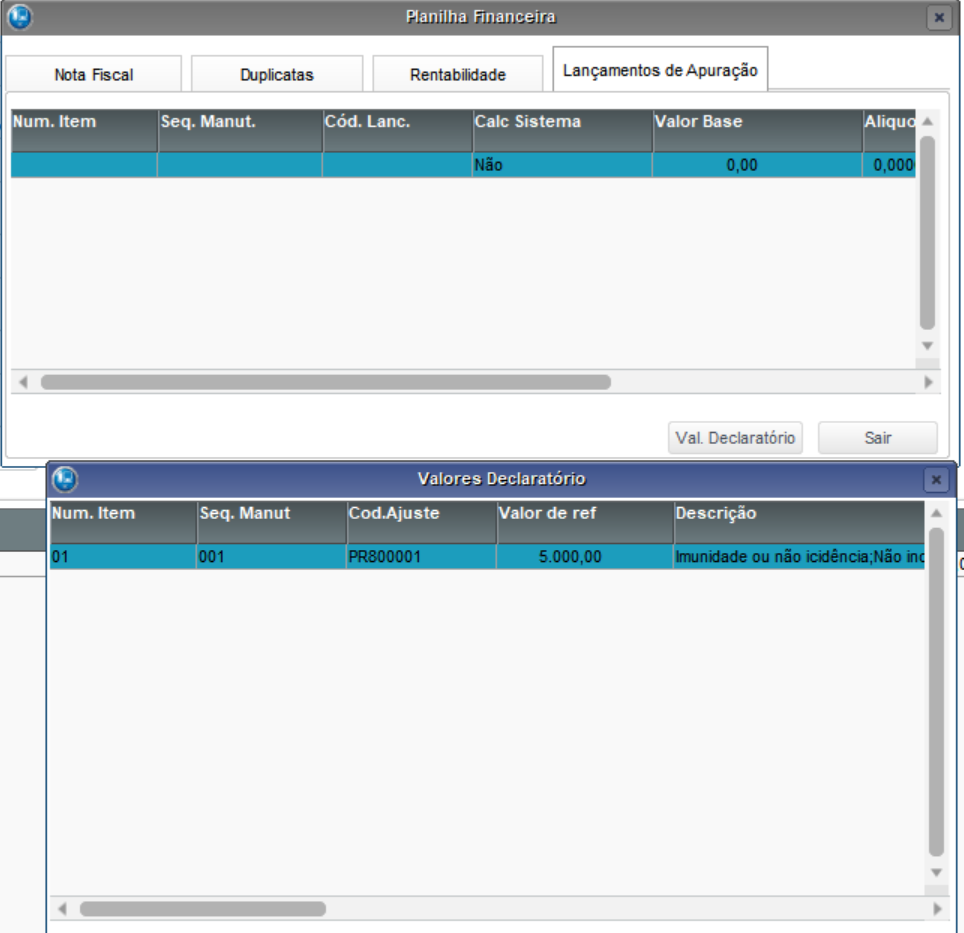Image resolution: width=964 pixels, height=933 pixels.
Task: Click the Cod.Ajuste column header
Action: [x=421, y=522]
